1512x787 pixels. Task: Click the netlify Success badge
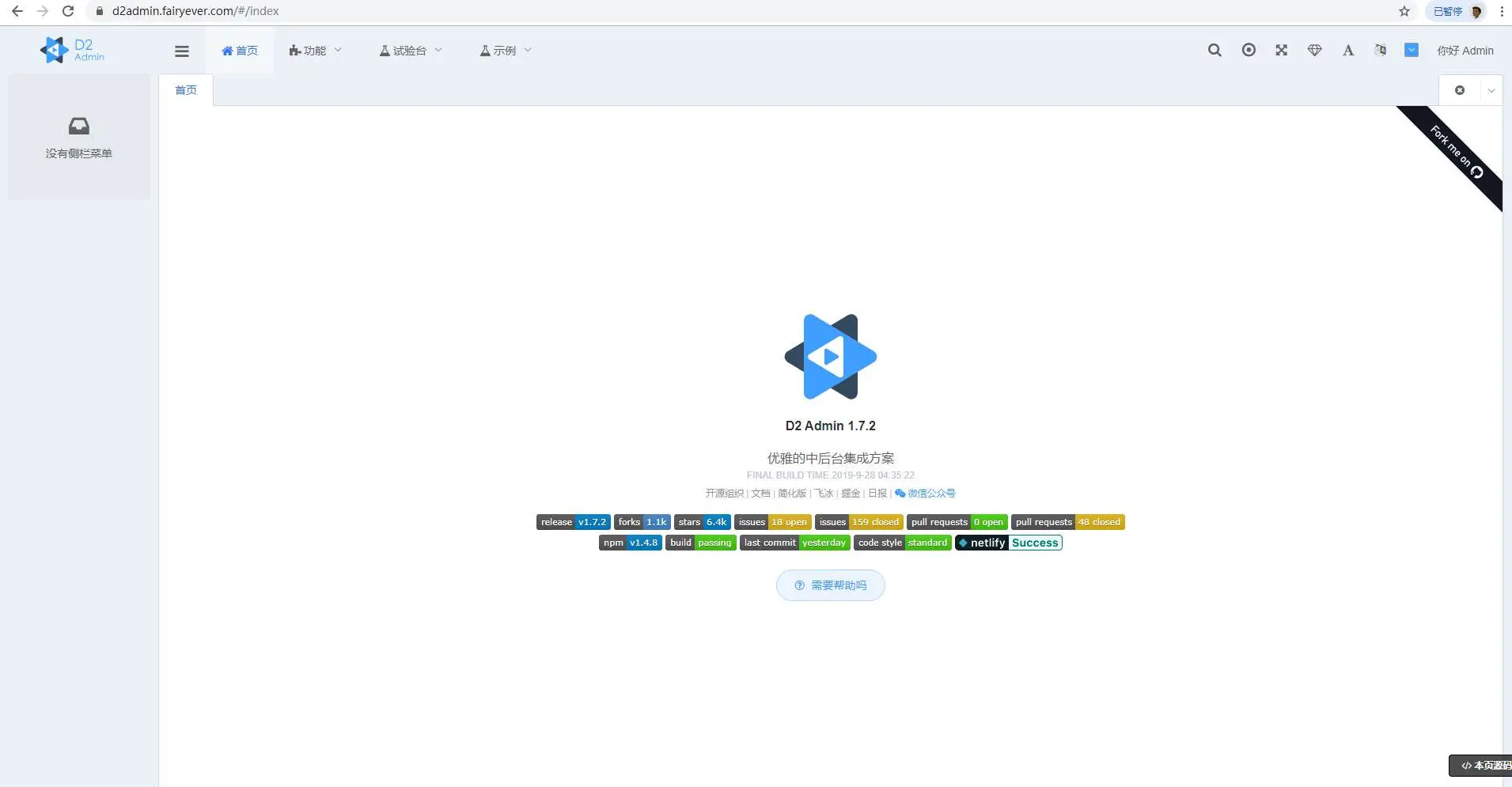1009,543
